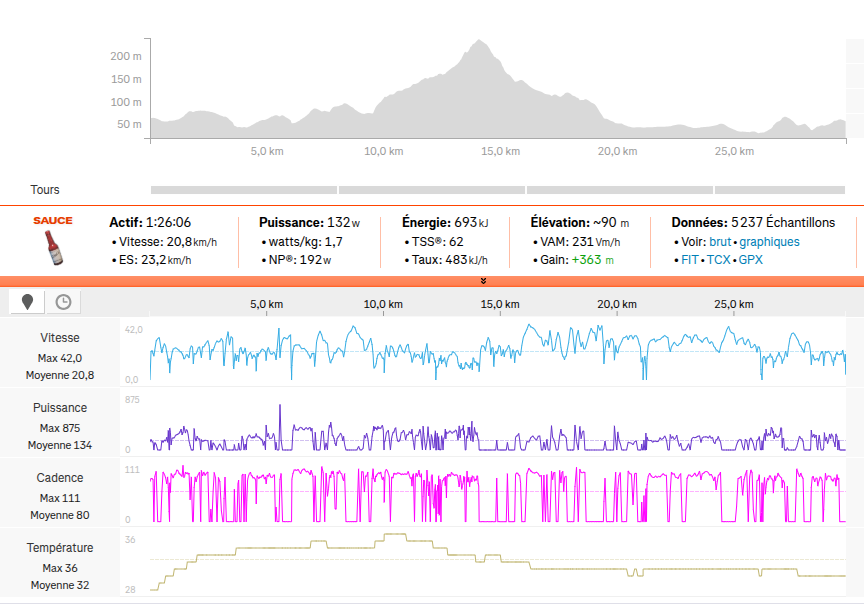864x606 pixels.
Task: Click the Taux: 483 kJ/h value
Action: (x=450, y=259)
